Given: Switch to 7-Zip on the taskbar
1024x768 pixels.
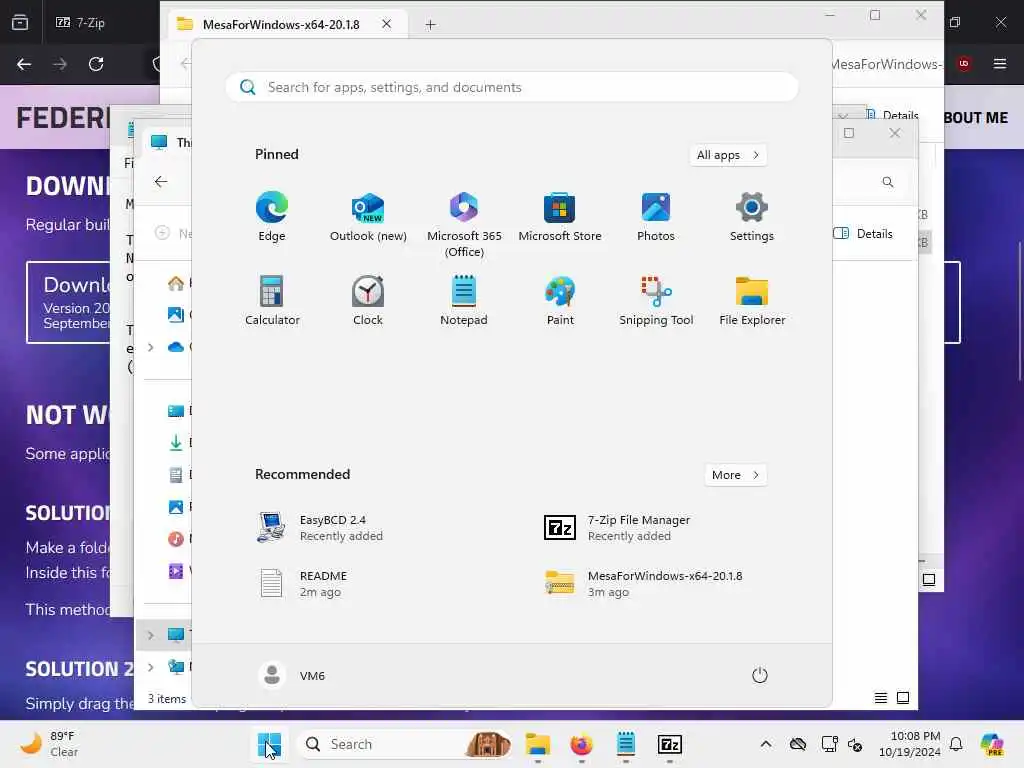Looking at the screenshot, I should (x=669, y=744).
